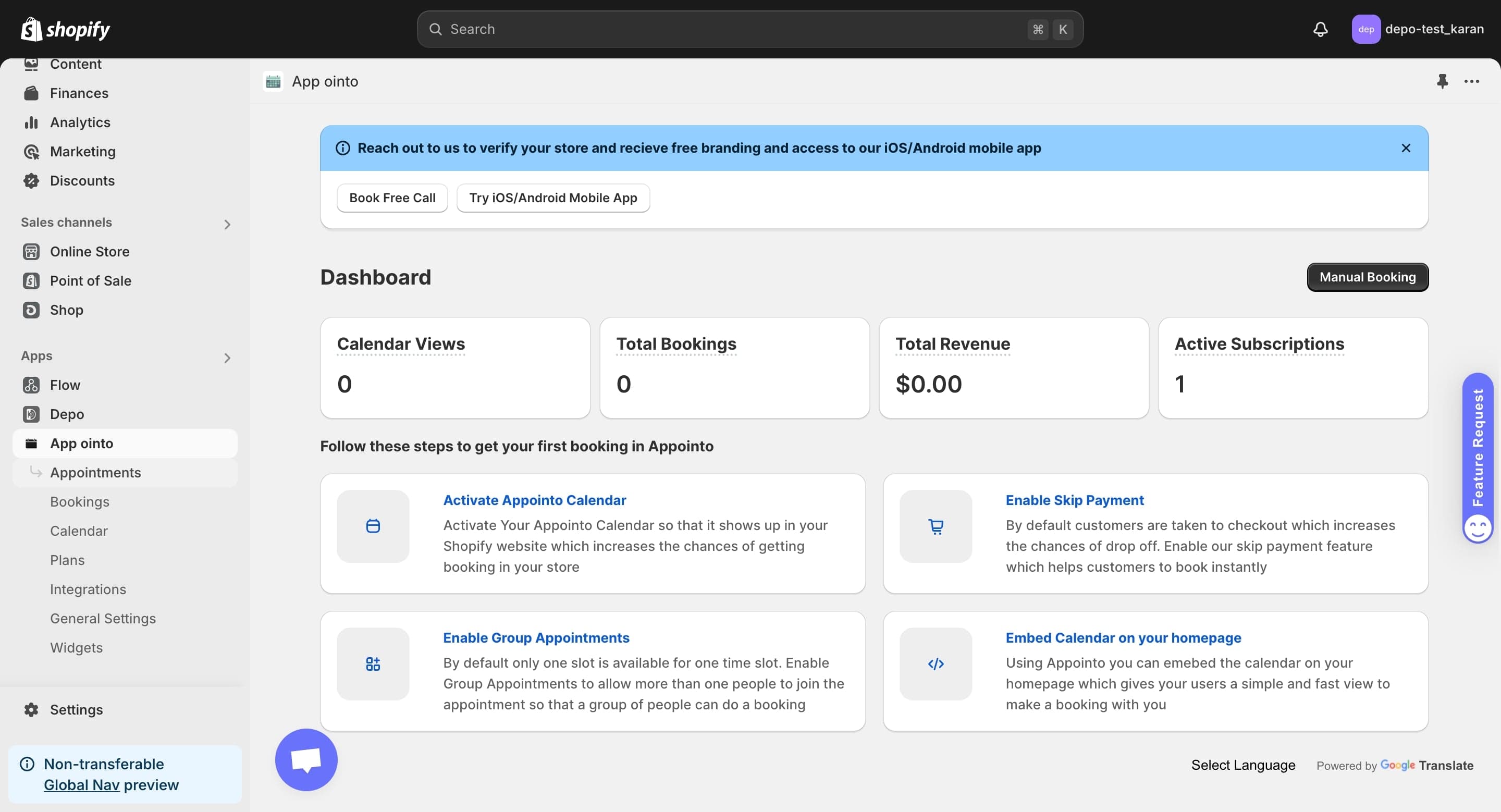Open the depo-test_karan account avatar
This screenshot has width=1501, height=812.
1366,29
